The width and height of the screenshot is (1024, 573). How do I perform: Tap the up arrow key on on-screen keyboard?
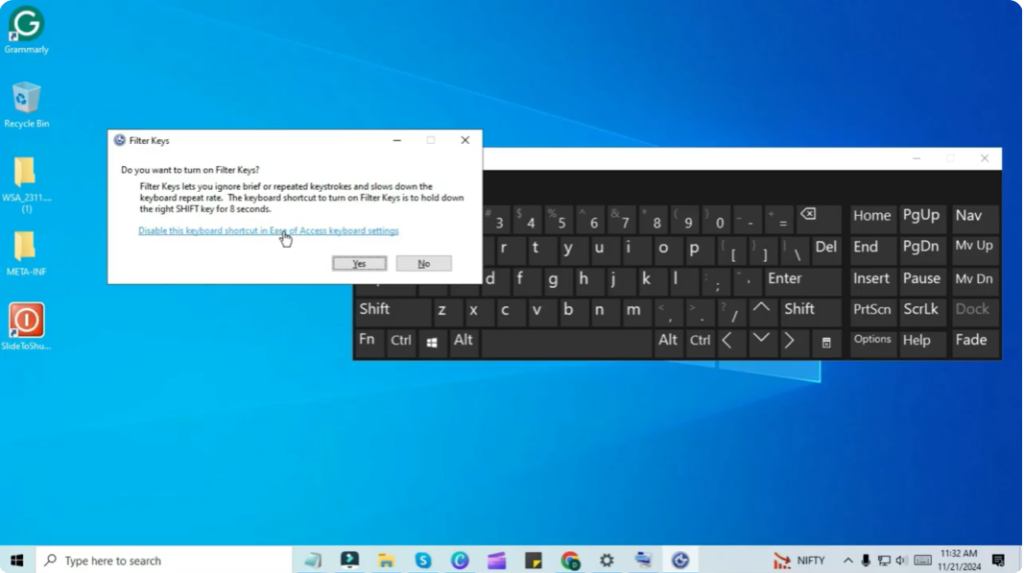[x=761, y=312]
